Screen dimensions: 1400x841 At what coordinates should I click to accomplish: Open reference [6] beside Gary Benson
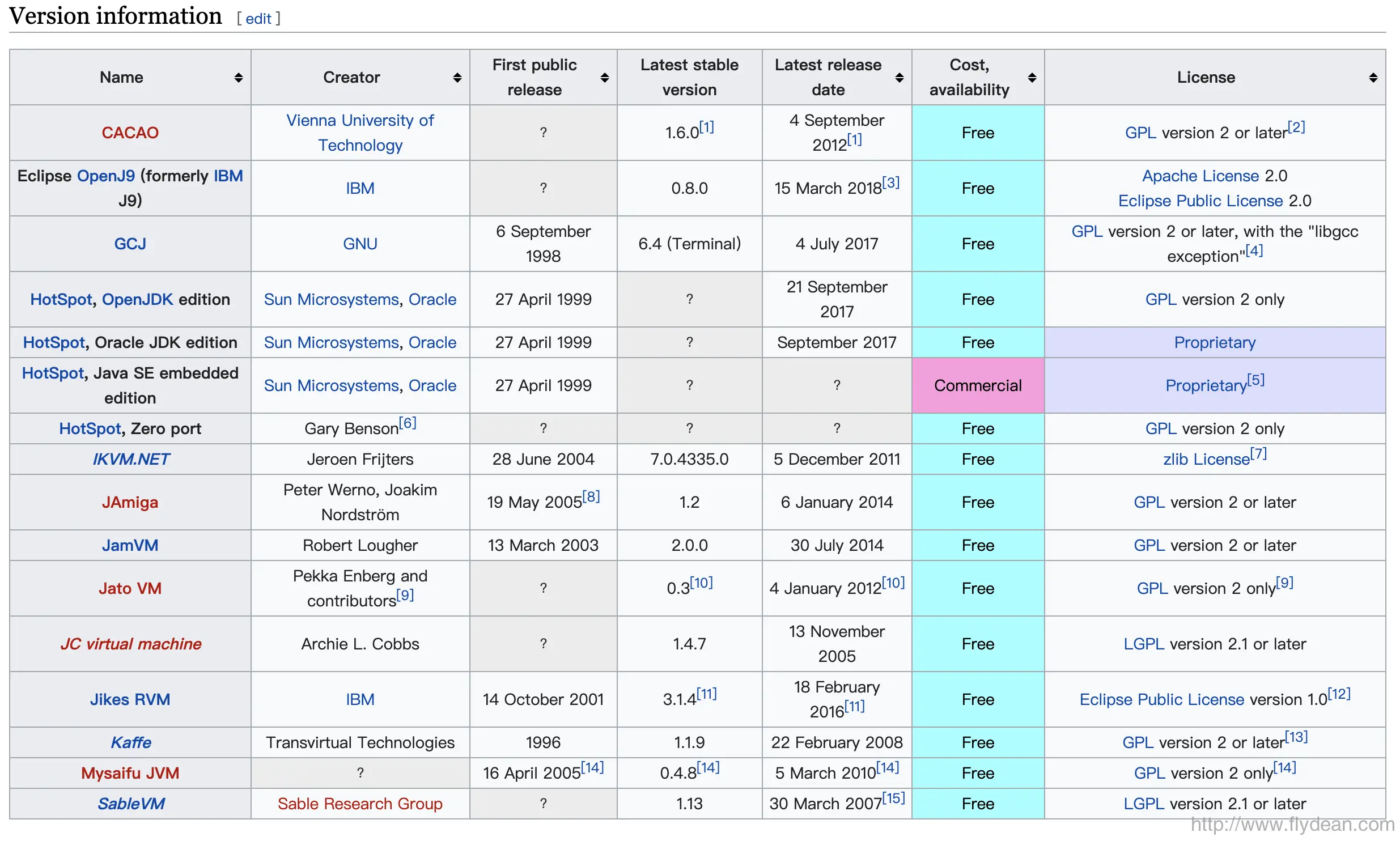click(x=408, y=423)
